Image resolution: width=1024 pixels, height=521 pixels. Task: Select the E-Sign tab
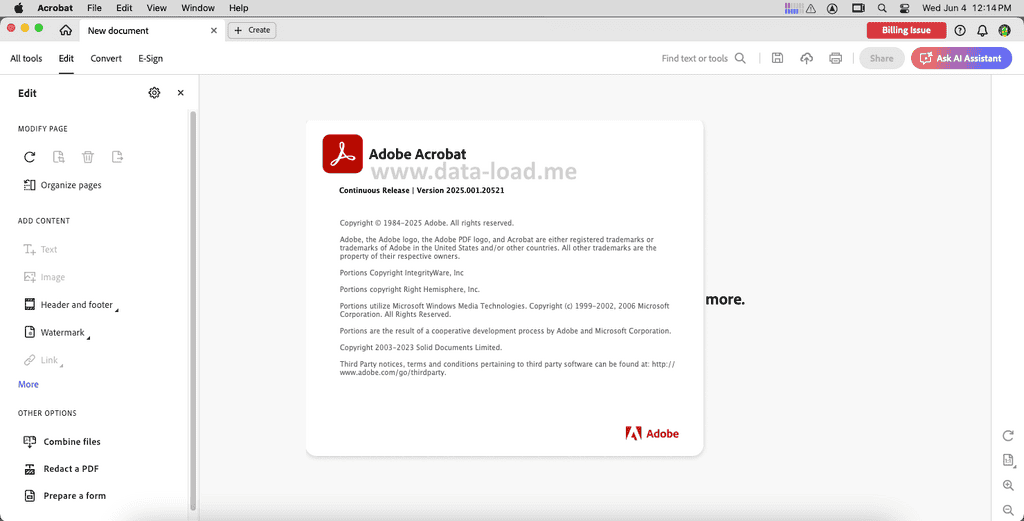click(150, 58)
